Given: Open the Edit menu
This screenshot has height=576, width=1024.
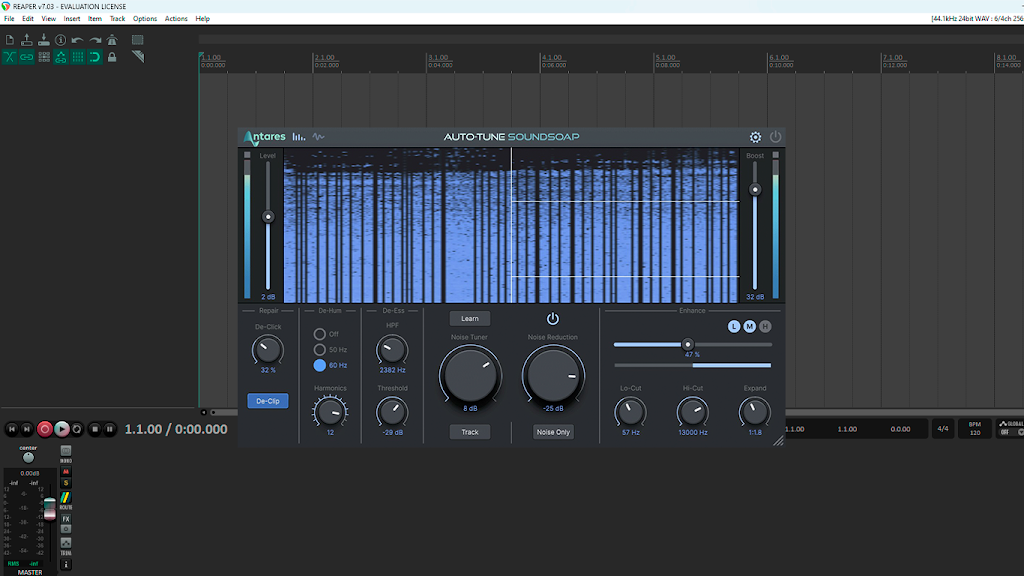Looking at the screenshot, I should (x=27, y=19).
